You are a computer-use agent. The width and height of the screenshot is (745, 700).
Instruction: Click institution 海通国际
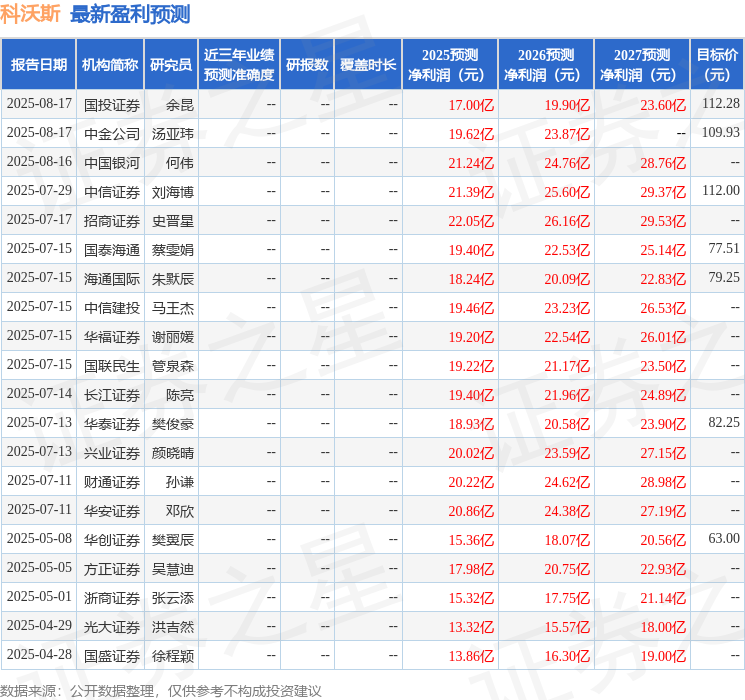[112, 278]
